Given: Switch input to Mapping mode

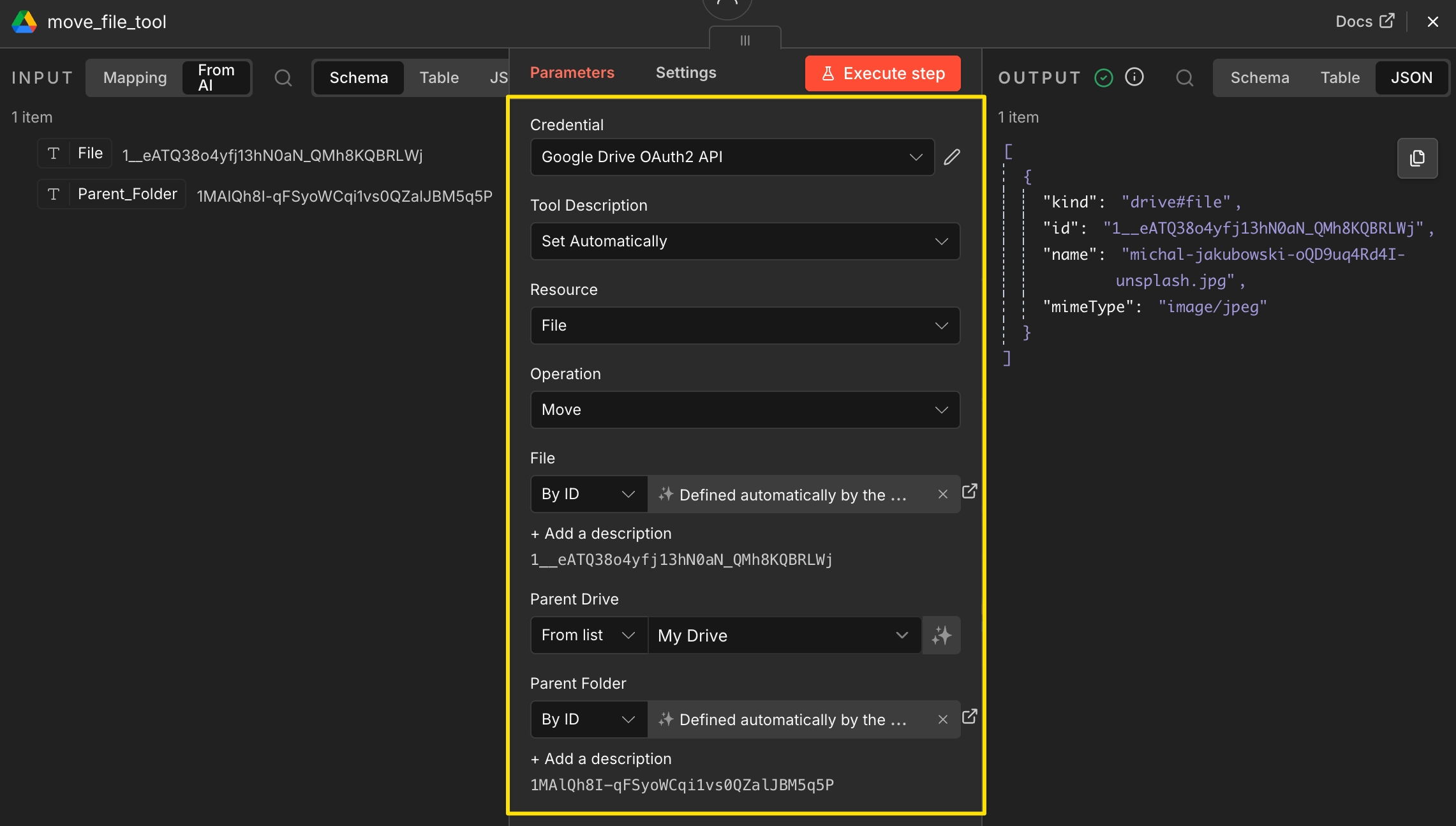Looking at the screenshot, I should (x=135, y=78).
